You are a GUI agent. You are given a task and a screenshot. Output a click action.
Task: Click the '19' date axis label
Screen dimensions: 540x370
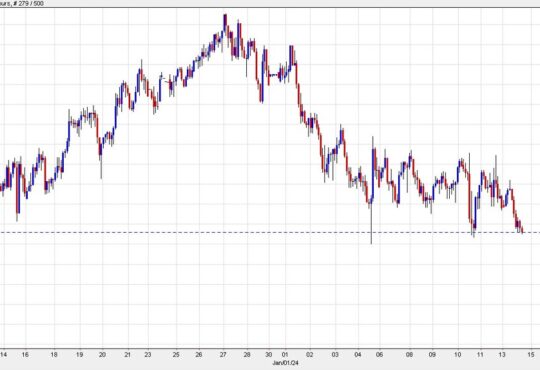(x=80, y=354)
